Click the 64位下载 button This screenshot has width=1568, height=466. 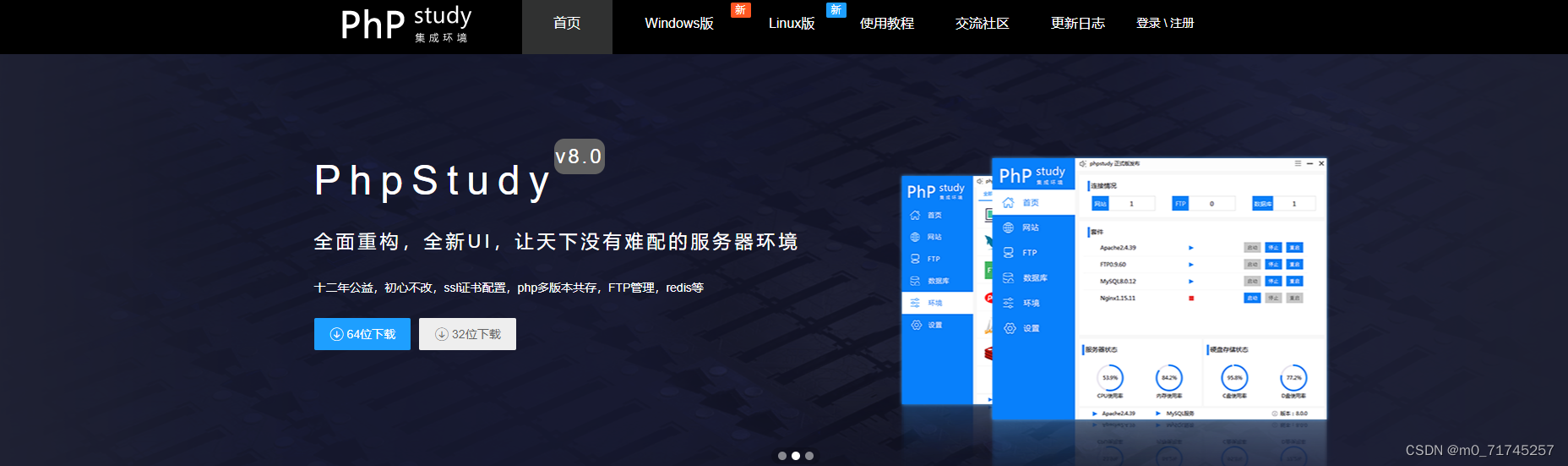point(362,334)
